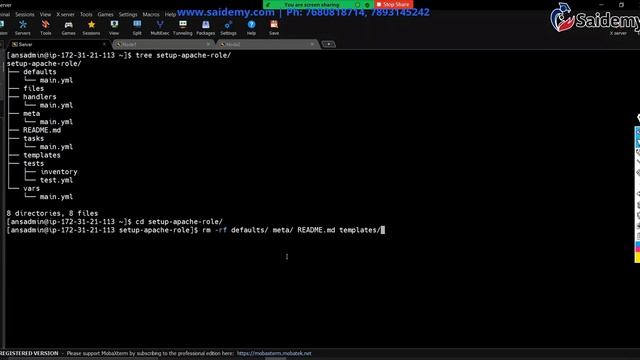
Task: Click the 'You are screen sharing' indicator
Action: pyautogui.click(x=312, y=4)
